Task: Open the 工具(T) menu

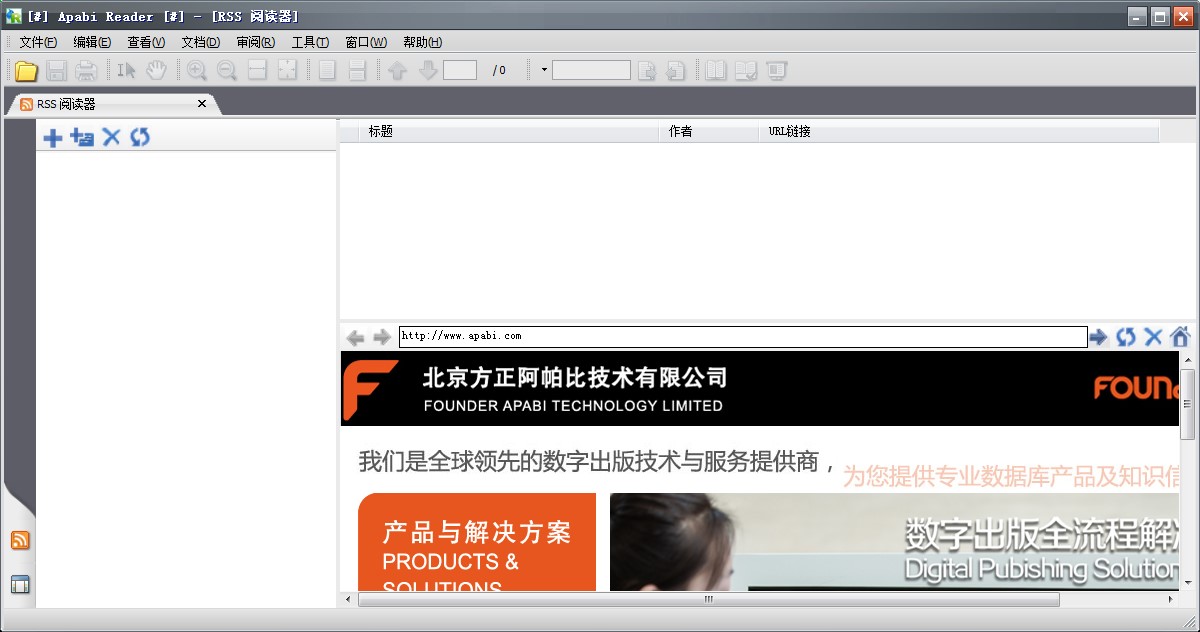Action: pos(310,42)
